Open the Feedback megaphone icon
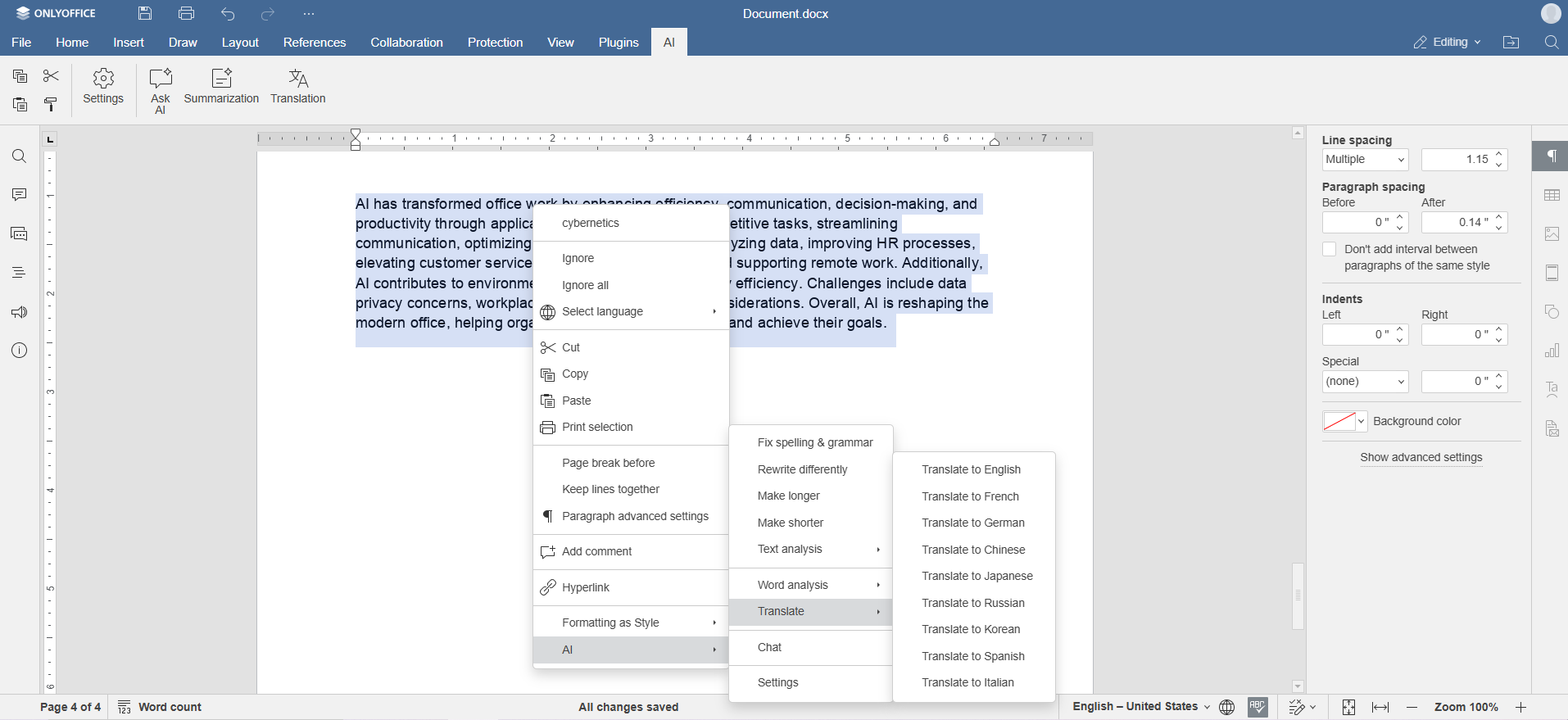Viewport: 1568px width, 720px height. [x=20, y=312]
